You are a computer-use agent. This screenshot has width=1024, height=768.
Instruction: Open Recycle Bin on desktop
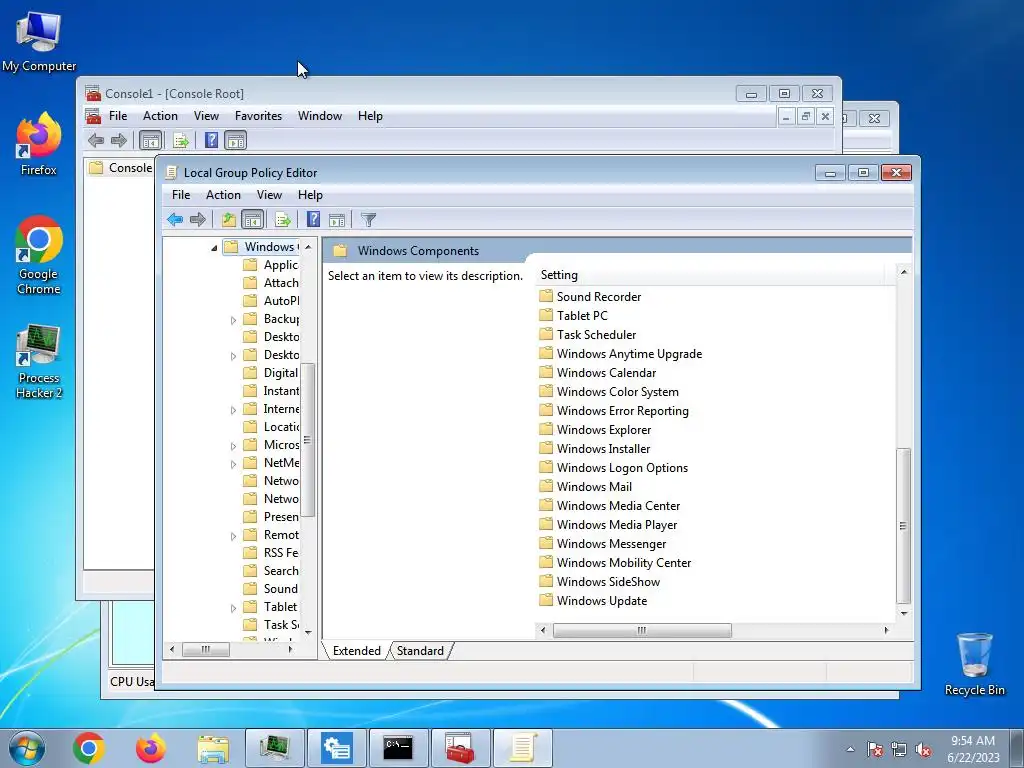(974, 664)
